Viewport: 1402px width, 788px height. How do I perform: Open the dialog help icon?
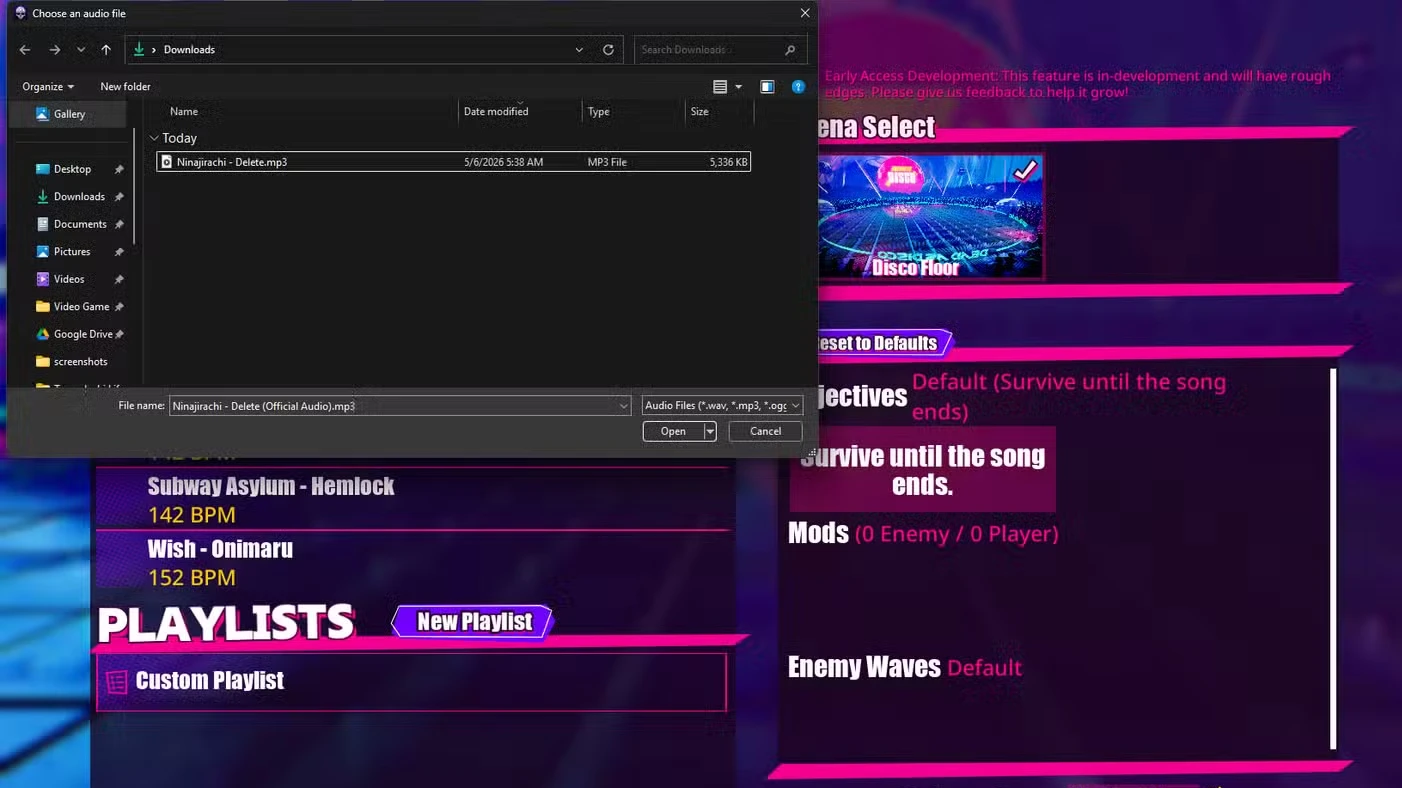[798, 87]
